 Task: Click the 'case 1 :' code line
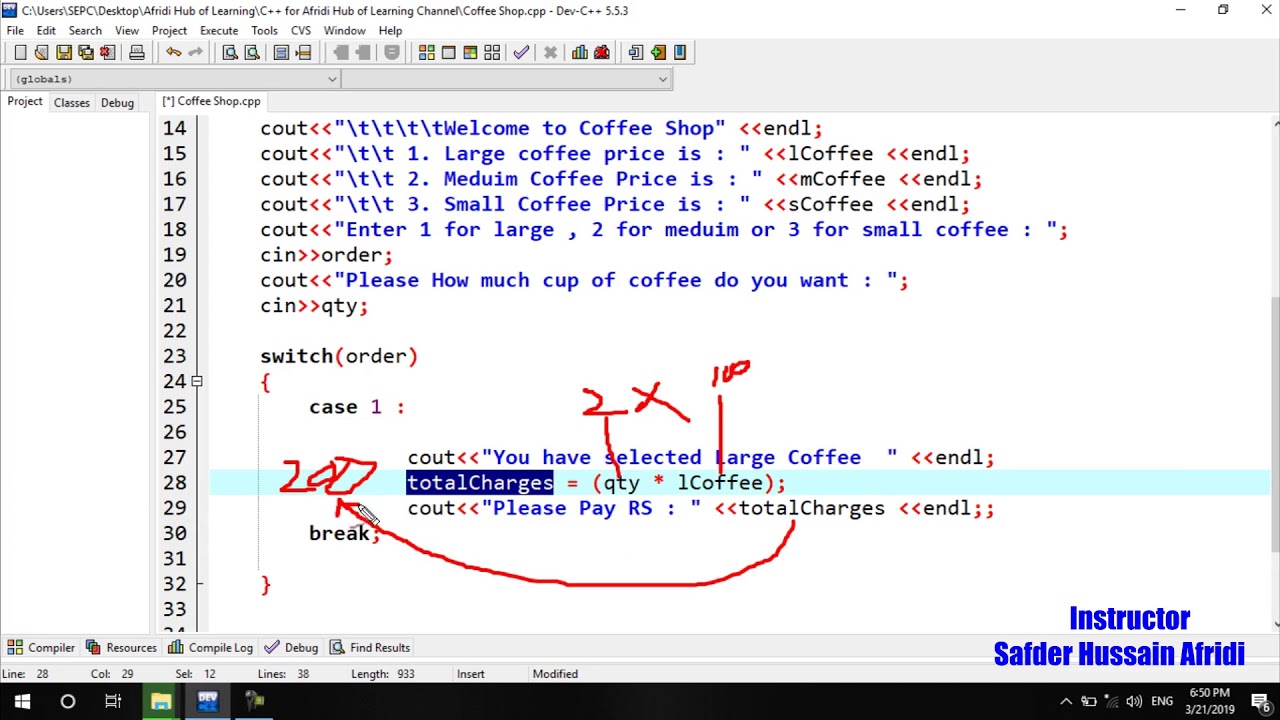click(357, 407)
